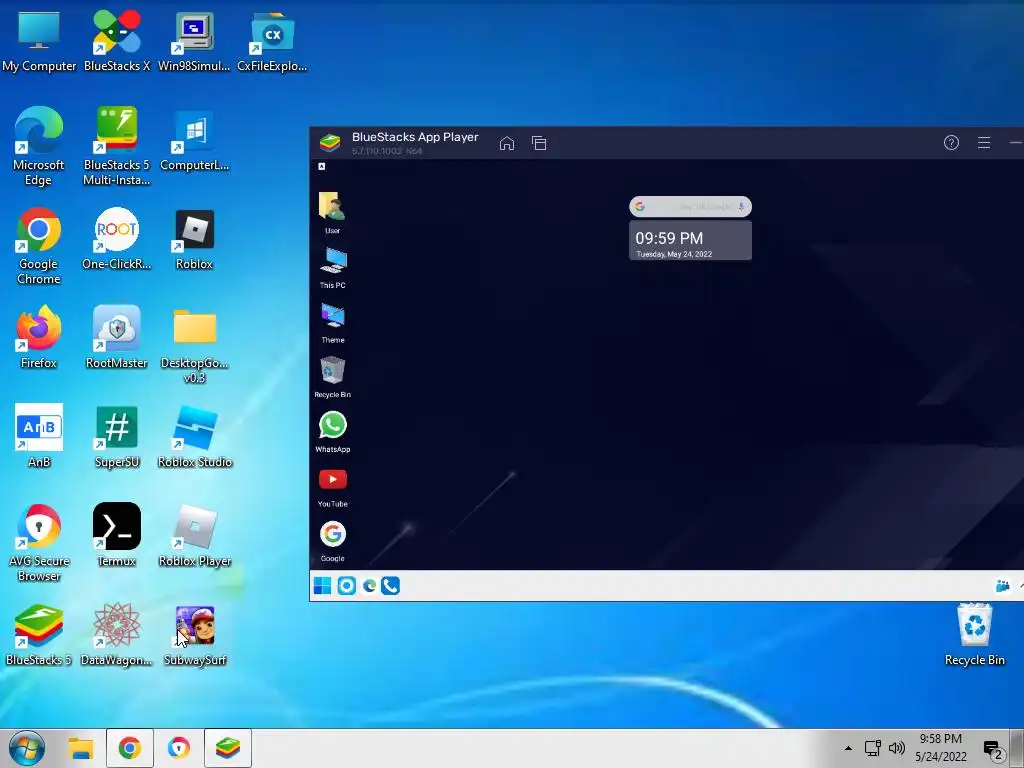The width and height of the screenshot is (1024, 768).
Task: Launch WhatsApp in BlueStacks
Action: pos(332,432)
